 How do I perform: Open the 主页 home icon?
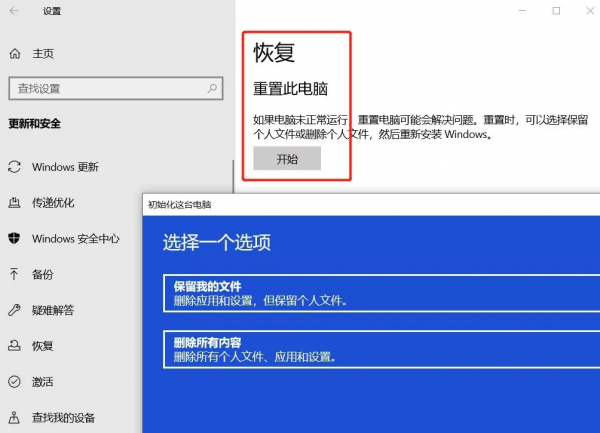click(x=15, y=54)
